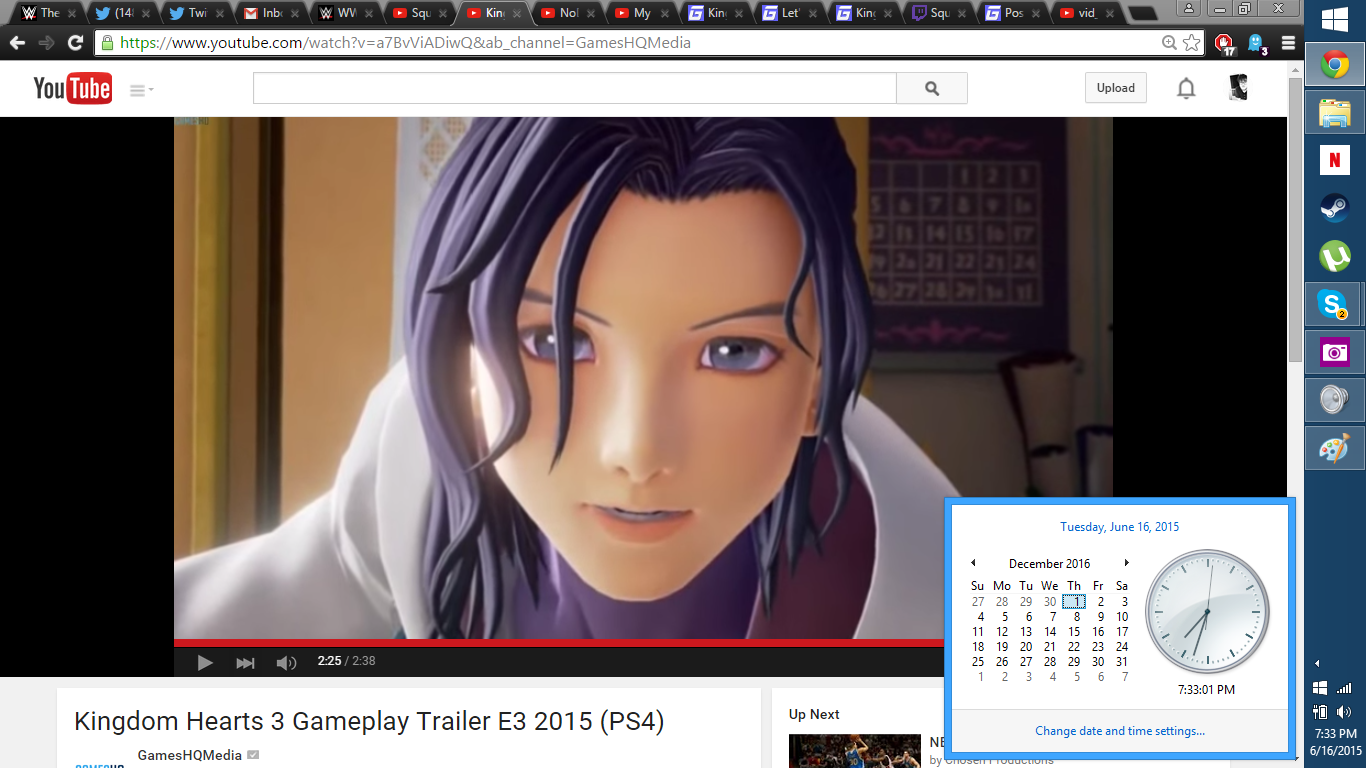The image size is (1366, 768).
Task: Show hidden system tray icons
Action: click(1317, 664)
